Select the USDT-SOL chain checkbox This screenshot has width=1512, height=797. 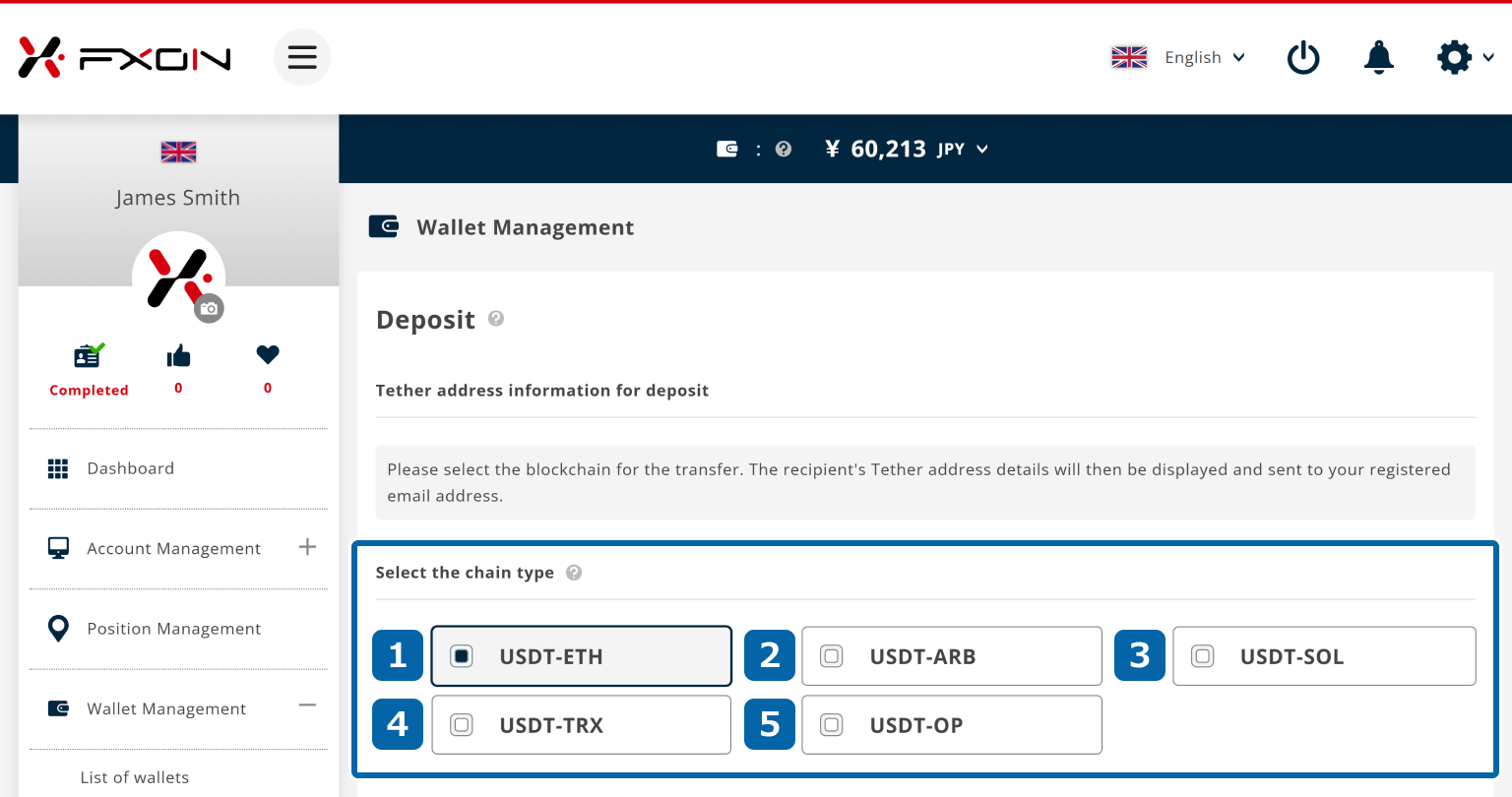1203,656
